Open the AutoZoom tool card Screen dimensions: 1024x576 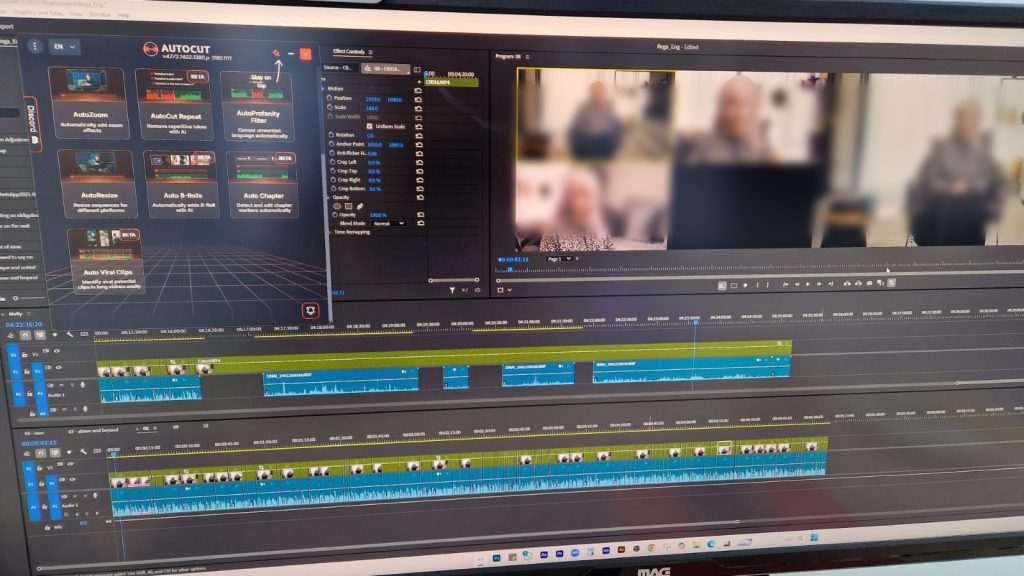coord(90,103)
